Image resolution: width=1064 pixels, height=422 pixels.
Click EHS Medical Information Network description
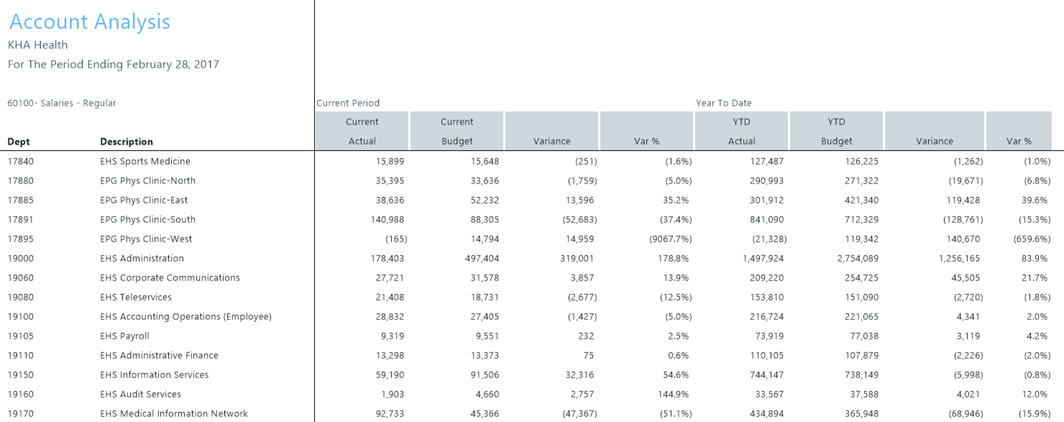(x=174, y=414)
